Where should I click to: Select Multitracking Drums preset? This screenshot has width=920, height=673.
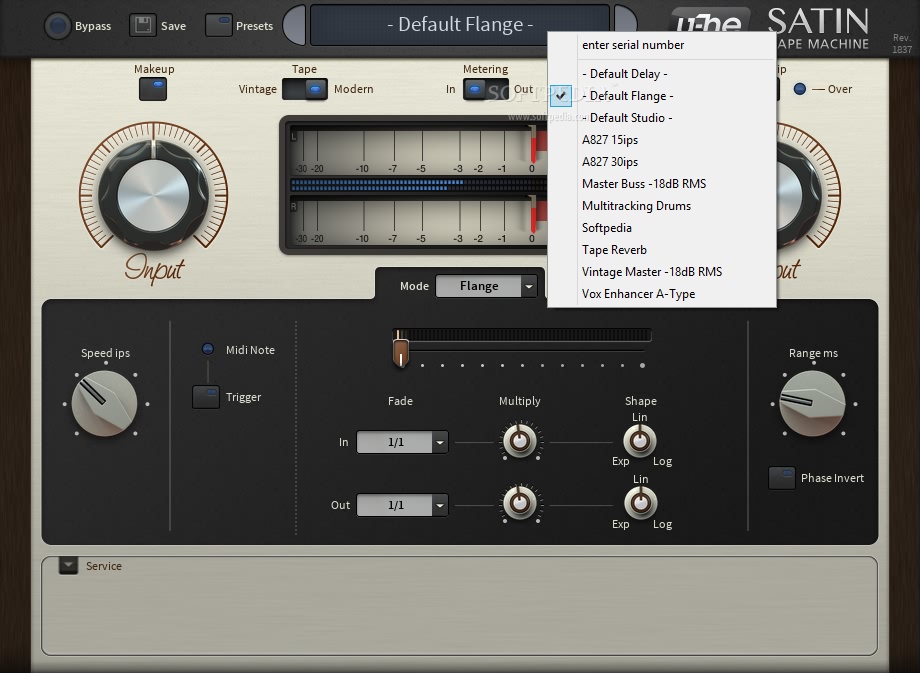point(662,206)
